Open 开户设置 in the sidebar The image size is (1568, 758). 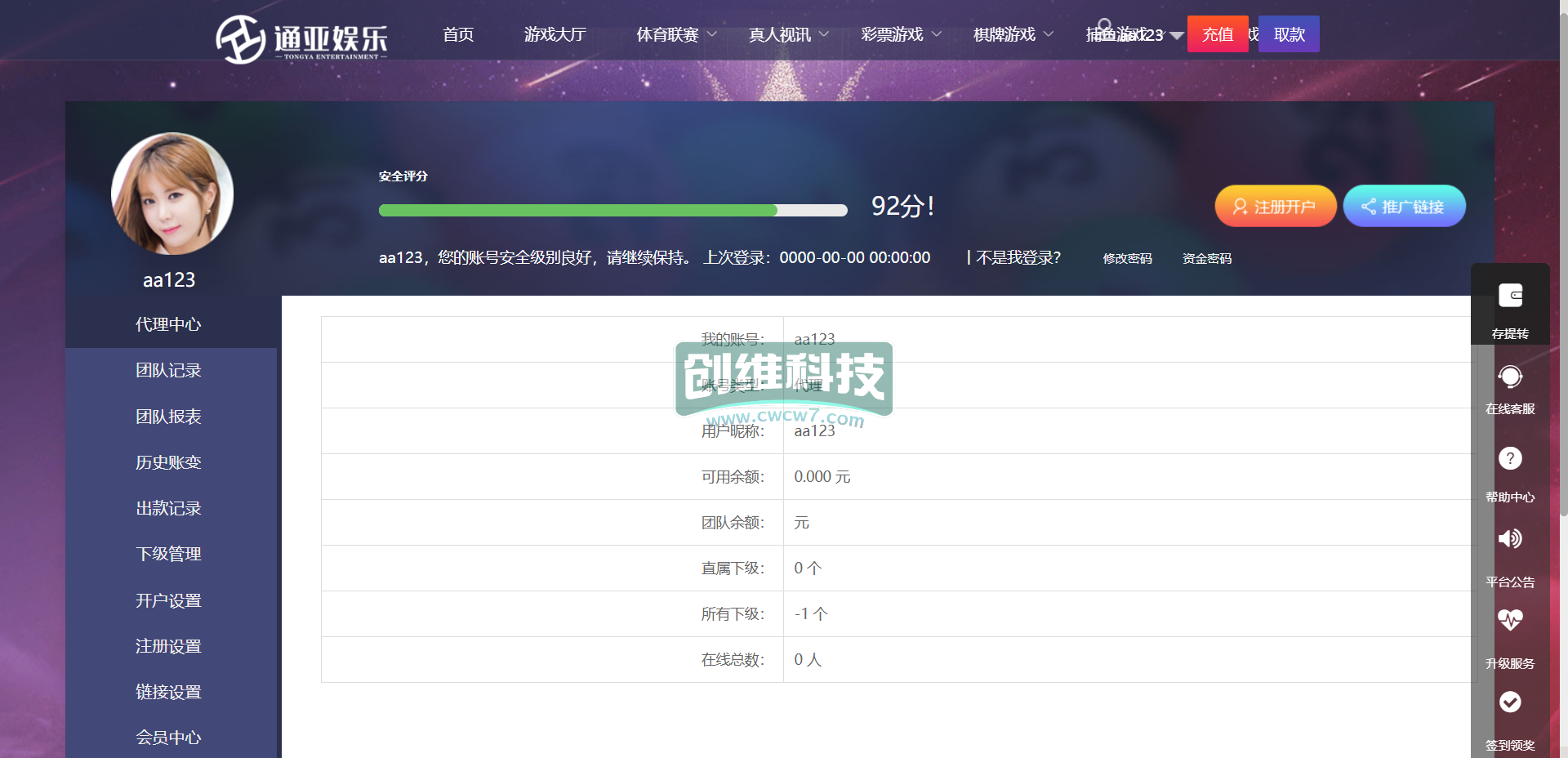coord(168,600)
